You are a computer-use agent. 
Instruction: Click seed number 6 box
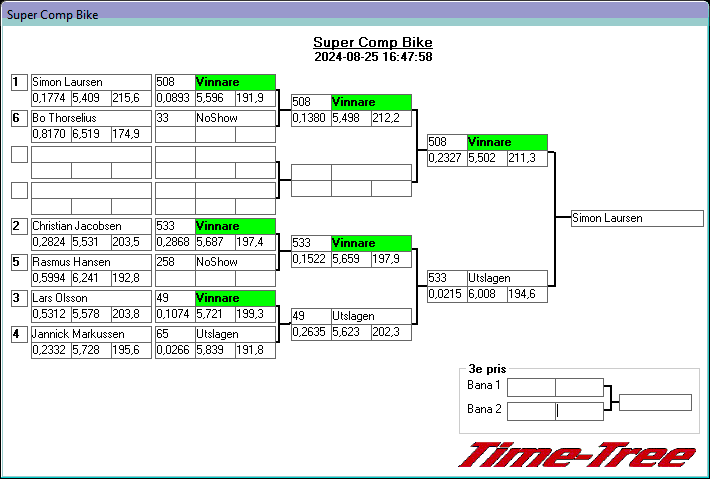[19, 119]
